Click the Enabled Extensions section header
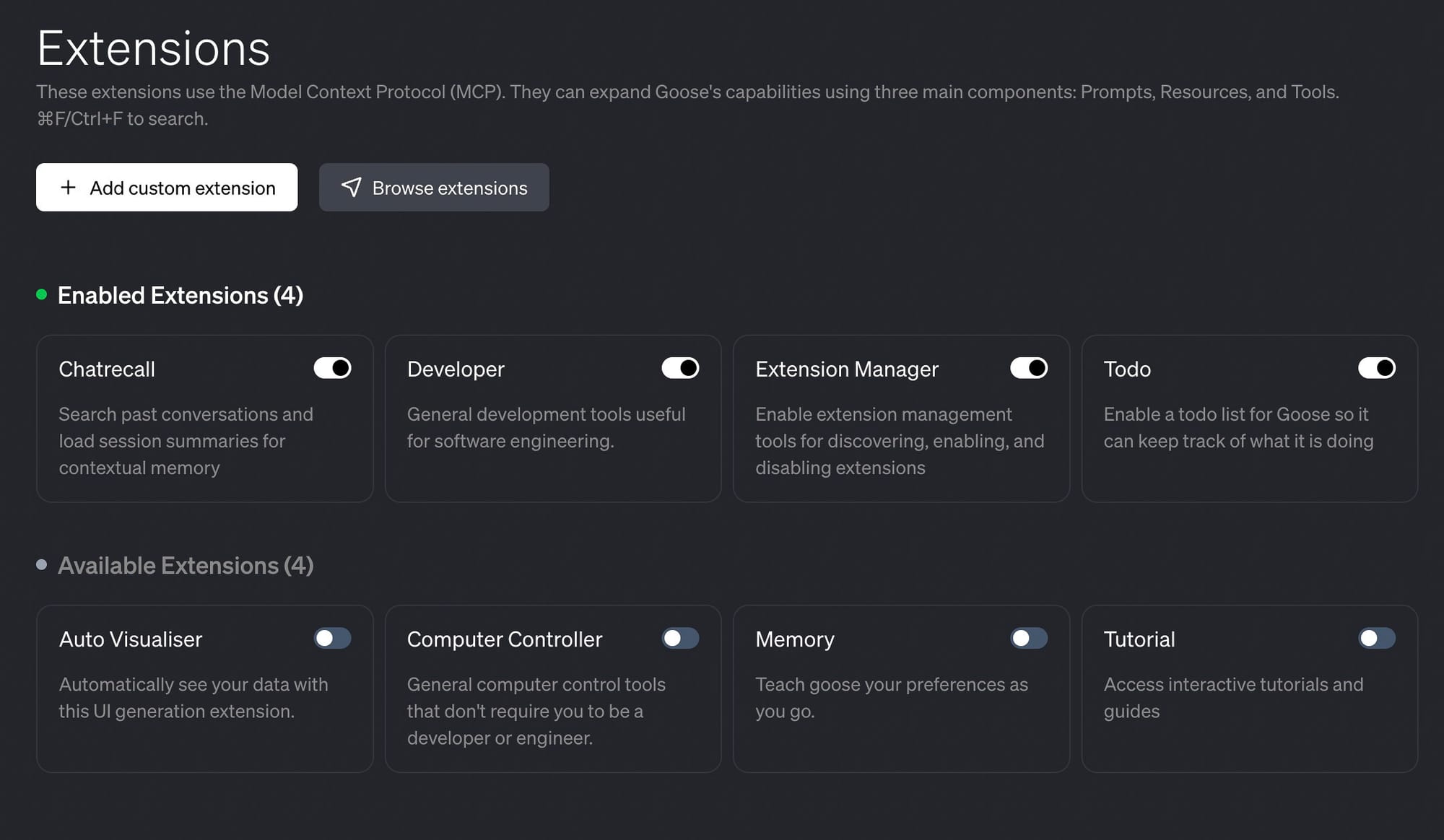 click(x=180, y=295)
